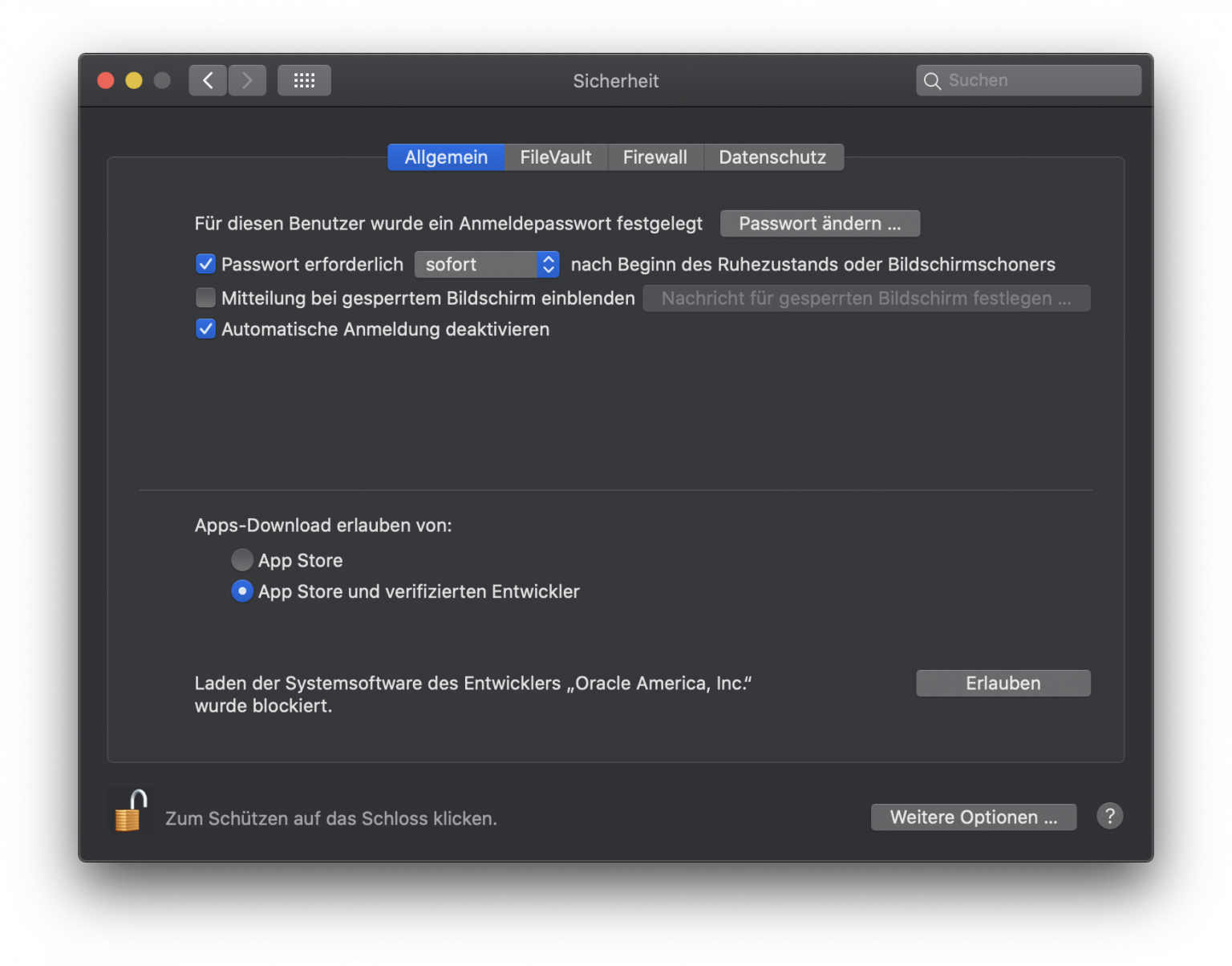Go back with the left chevron button
The height and width of the screenshot is (966, 1232).
pos(208,80)
